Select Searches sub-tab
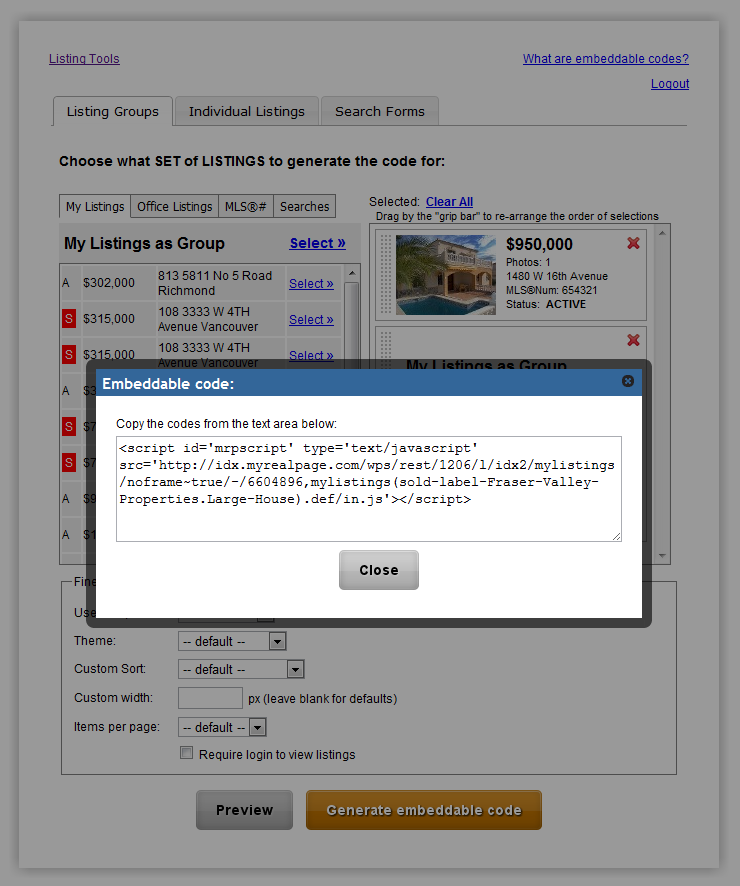 (x=304, y=207)
